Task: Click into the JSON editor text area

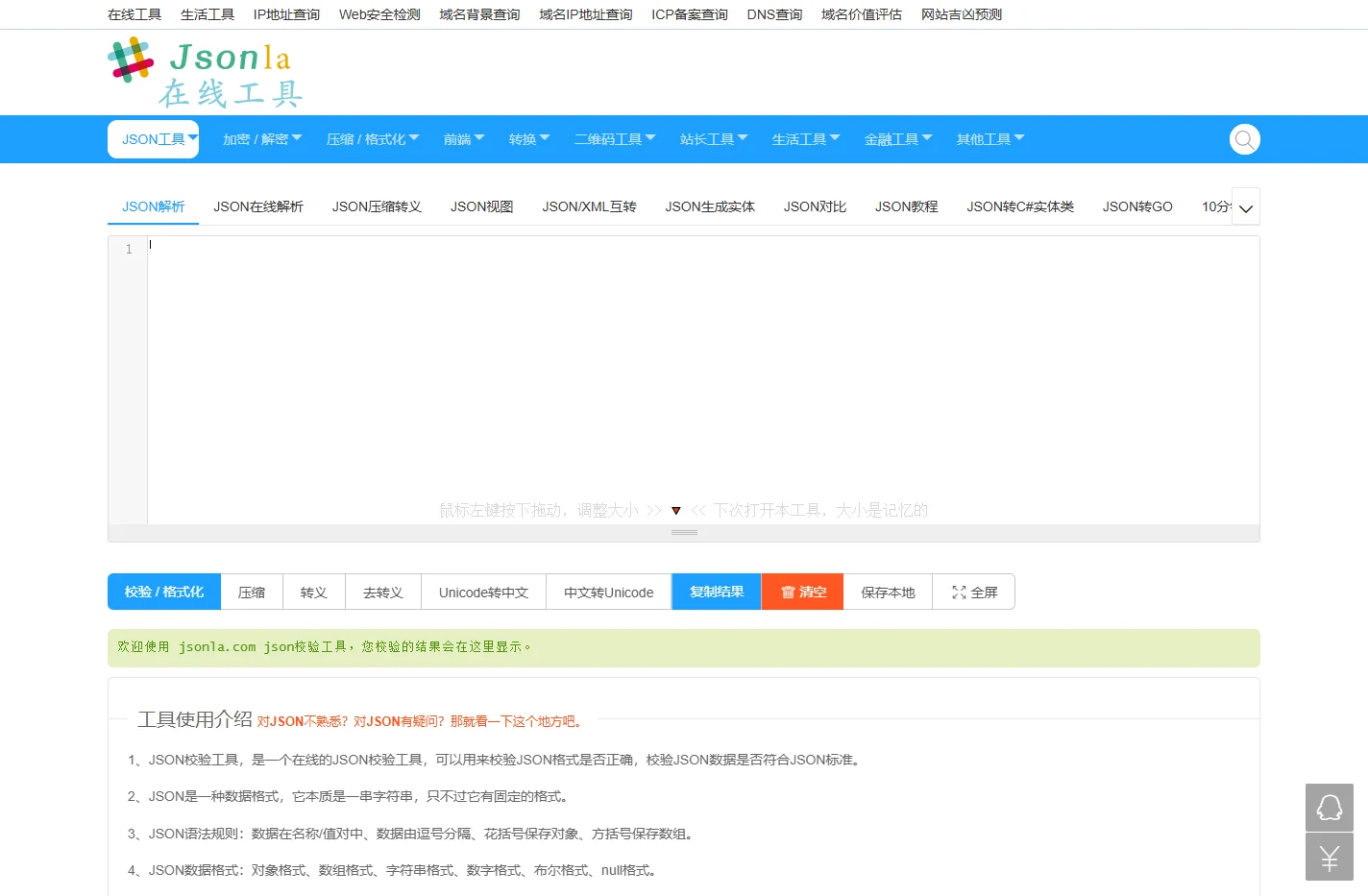Action: (703, 379)
